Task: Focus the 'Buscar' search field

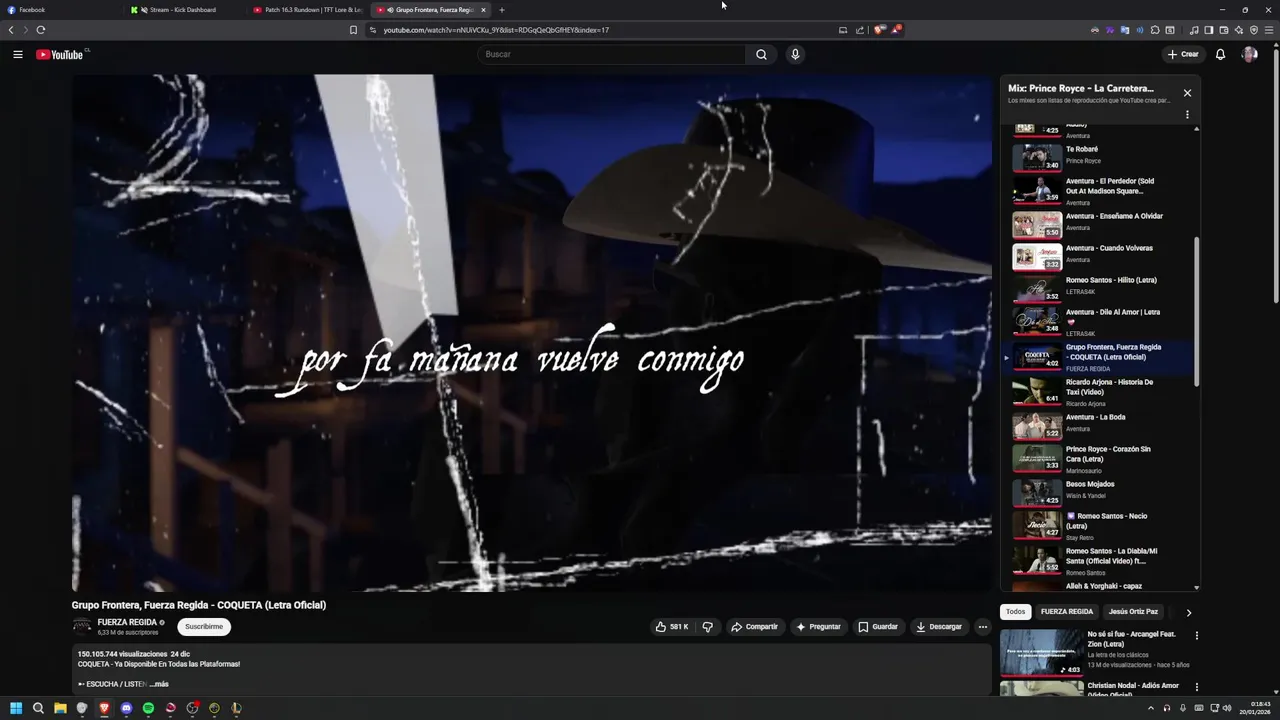Action: (611, 54)
